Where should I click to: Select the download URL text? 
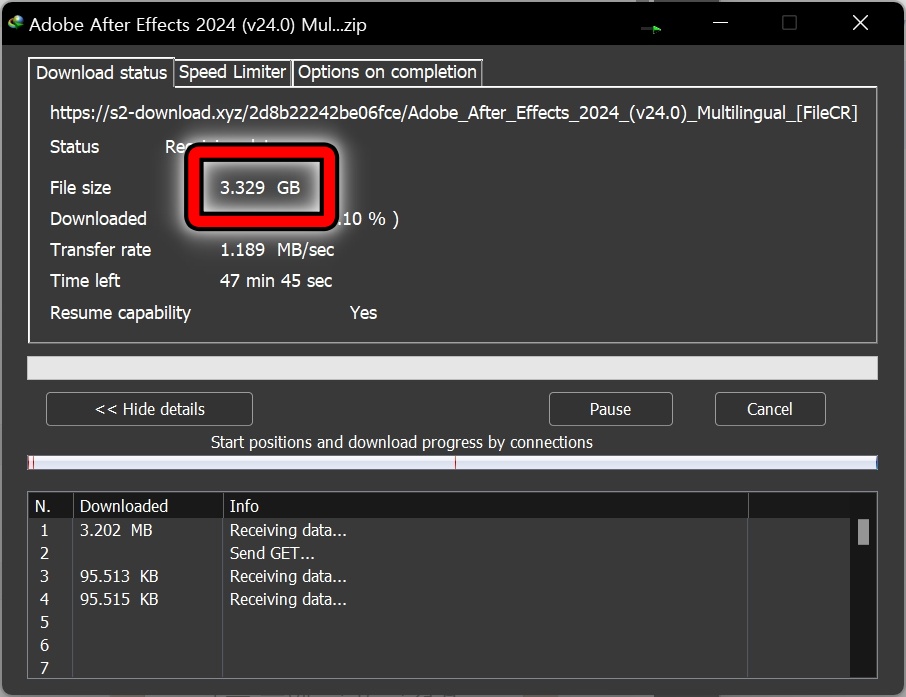click(454, 113)
